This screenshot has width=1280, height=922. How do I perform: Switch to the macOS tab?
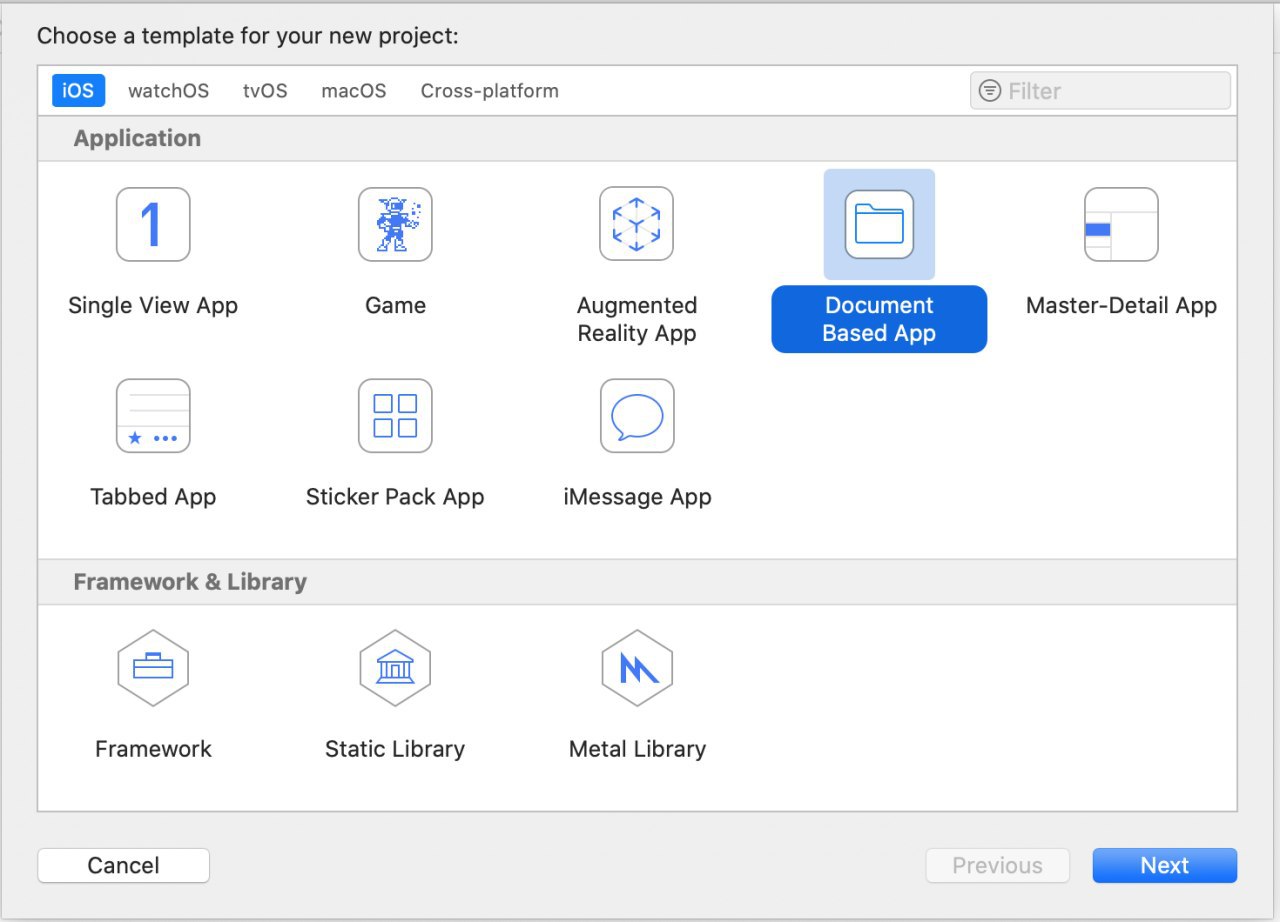[354, 91]
